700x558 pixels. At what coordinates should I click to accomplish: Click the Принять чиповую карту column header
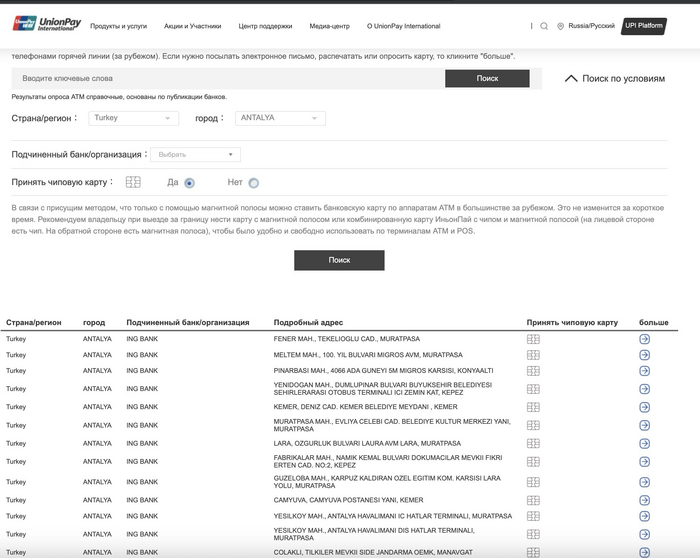[572, 322]
